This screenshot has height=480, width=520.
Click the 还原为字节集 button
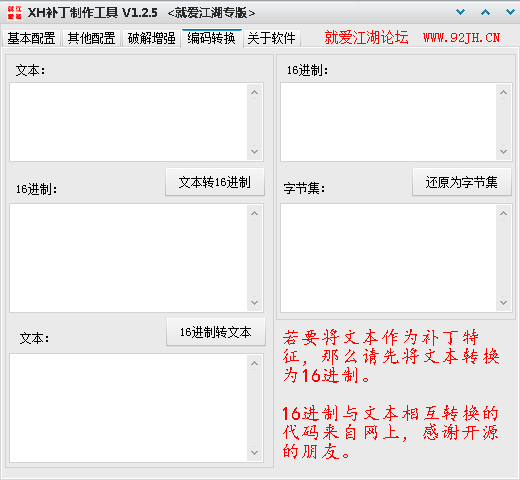coord(462,182)
